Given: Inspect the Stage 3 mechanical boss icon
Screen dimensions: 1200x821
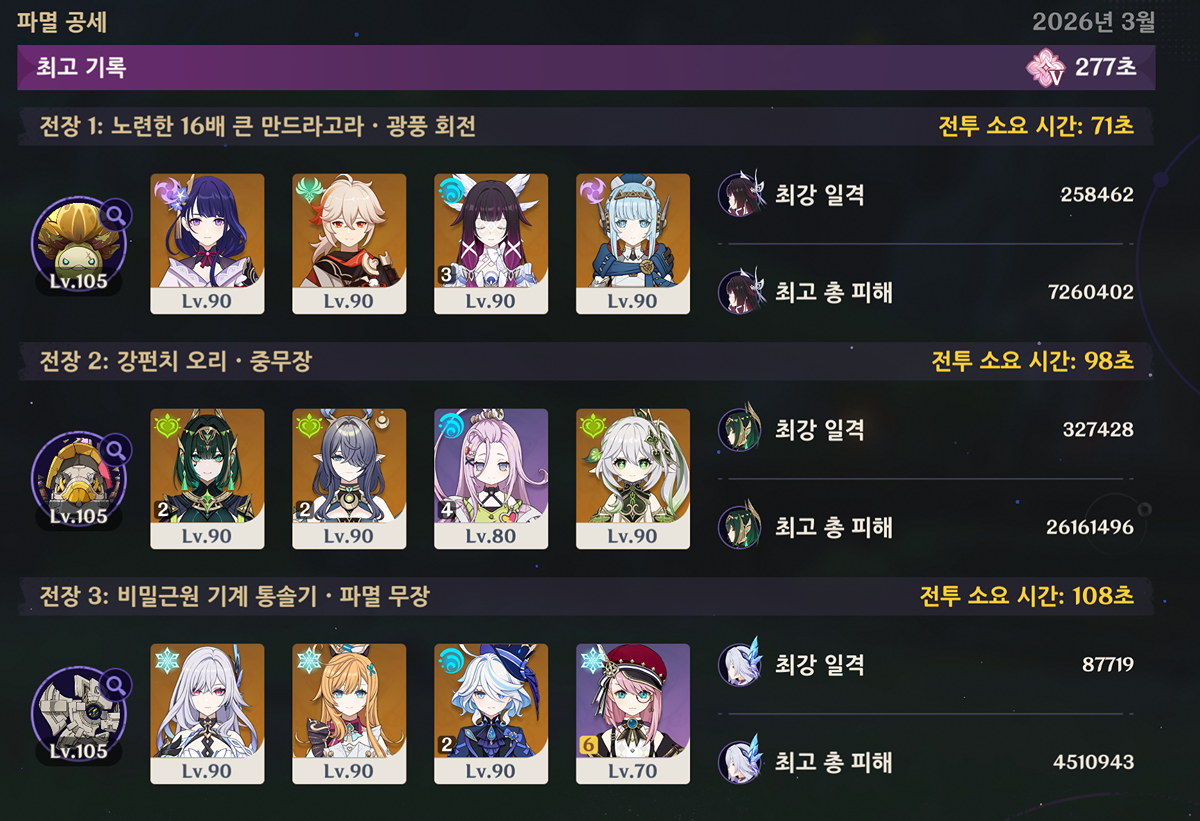Looking at the screenshot, I should coord(78,714).
